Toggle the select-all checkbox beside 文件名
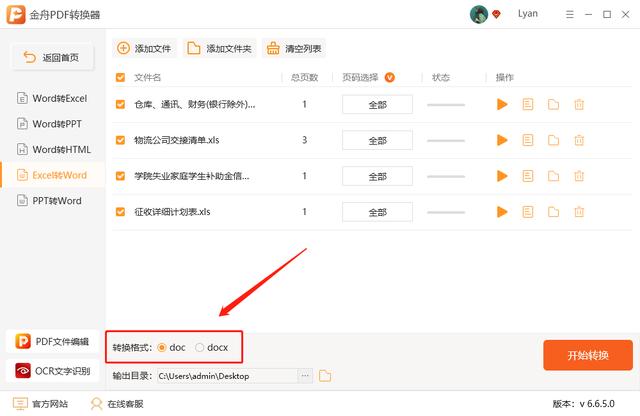The image size is (640, 416). [120, 77]
